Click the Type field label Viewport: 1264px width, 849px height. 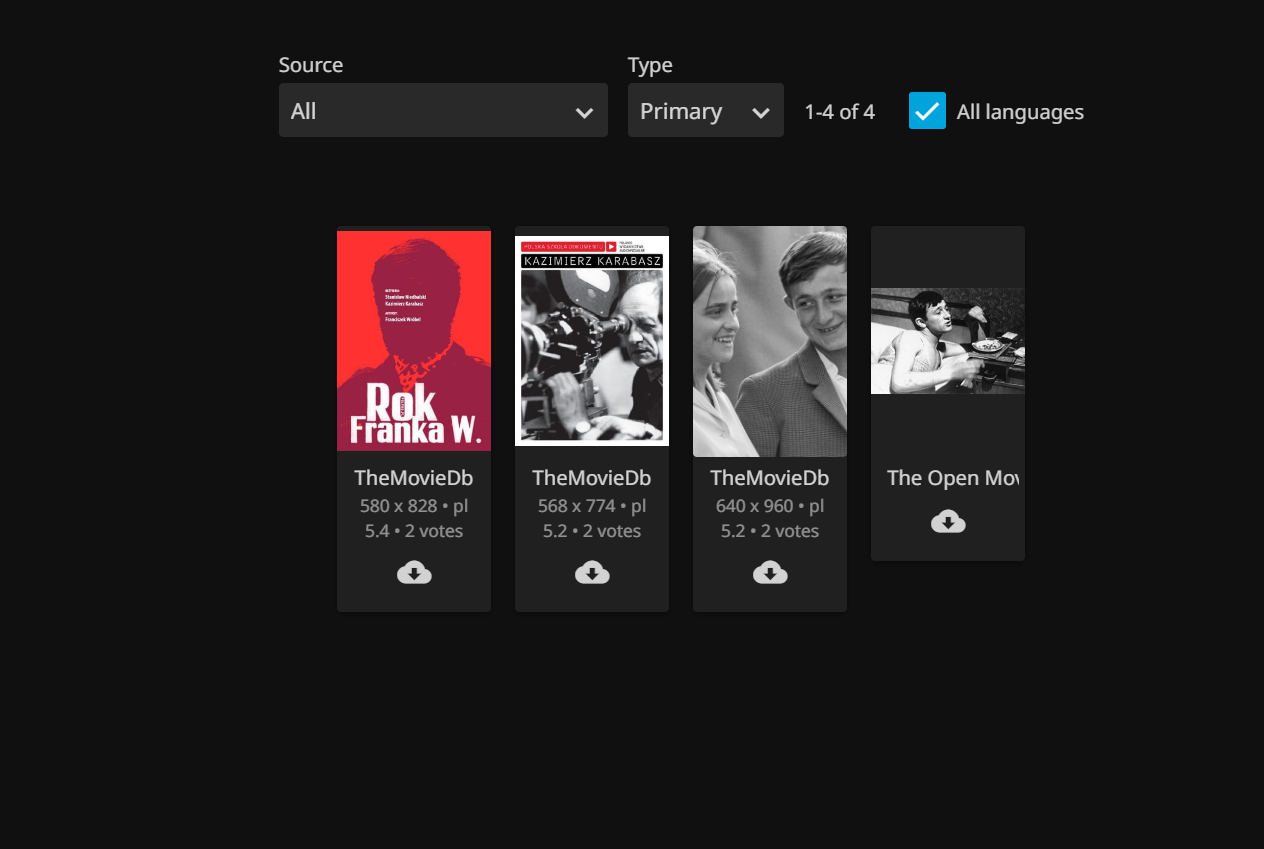click(650, 65)
